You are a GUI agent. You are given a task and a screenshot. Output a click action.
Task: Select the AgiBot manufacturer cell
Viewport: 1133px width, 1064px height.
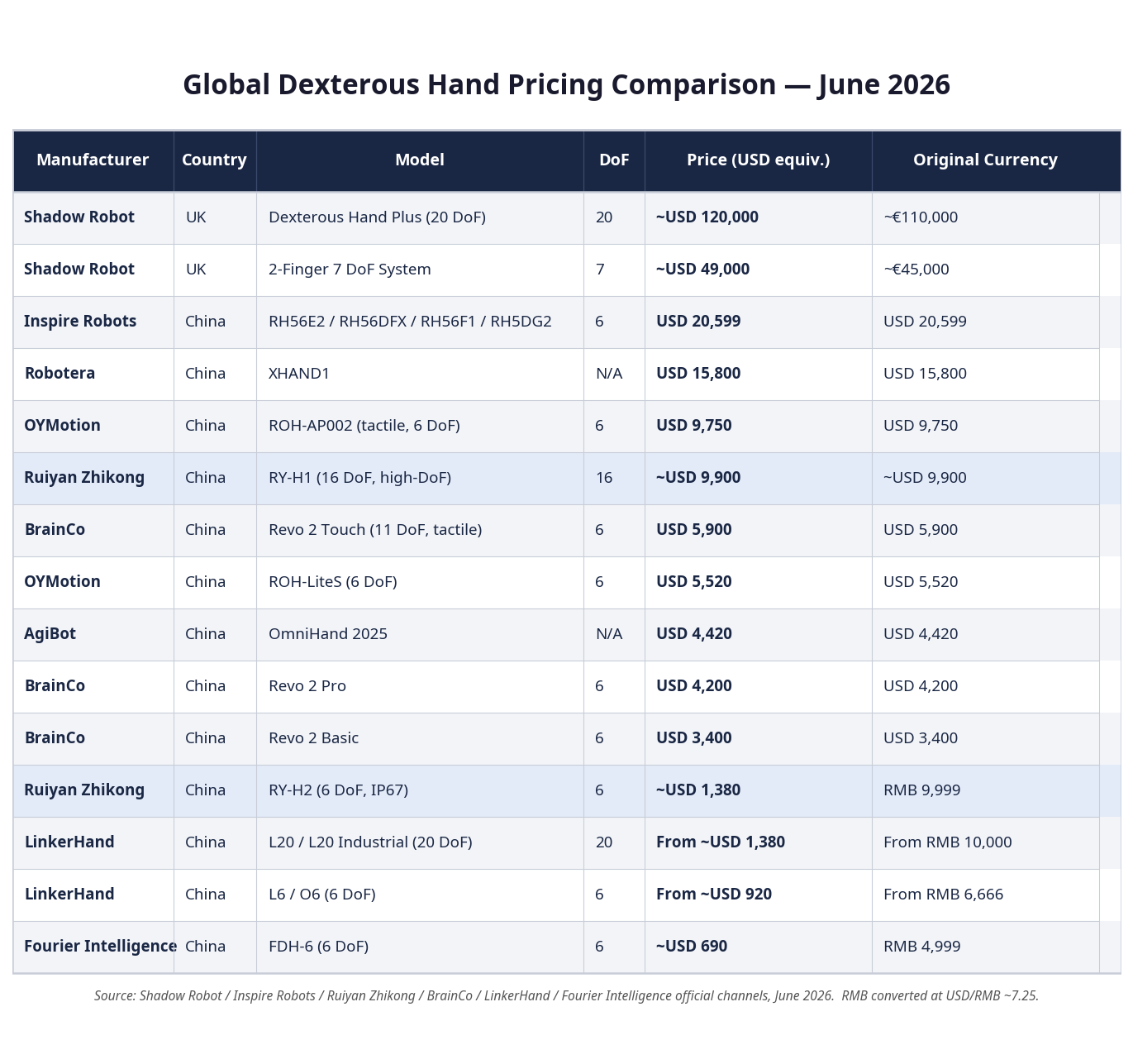click(x=93, y=634)
